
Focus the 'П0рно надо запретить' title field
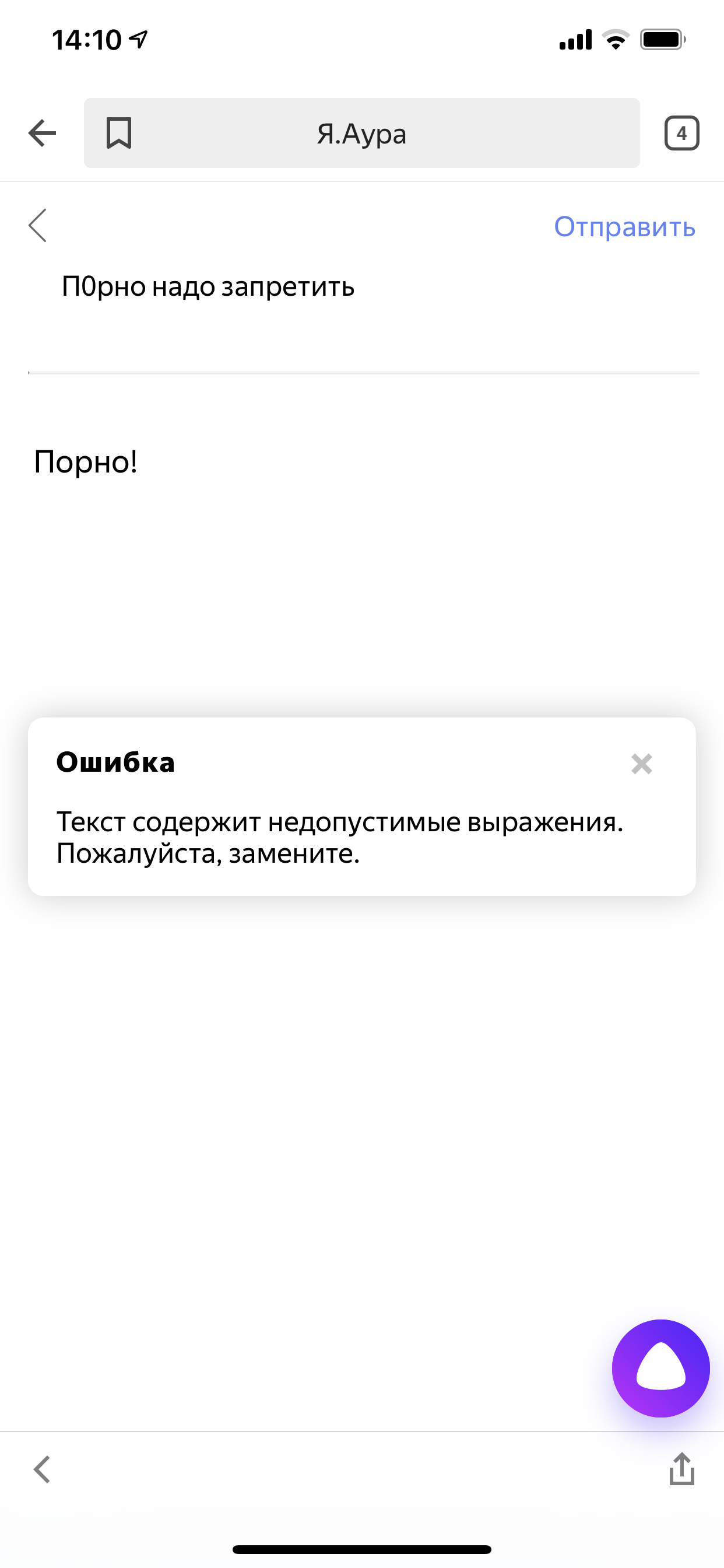pyautogui.click(x=208, y=286)
